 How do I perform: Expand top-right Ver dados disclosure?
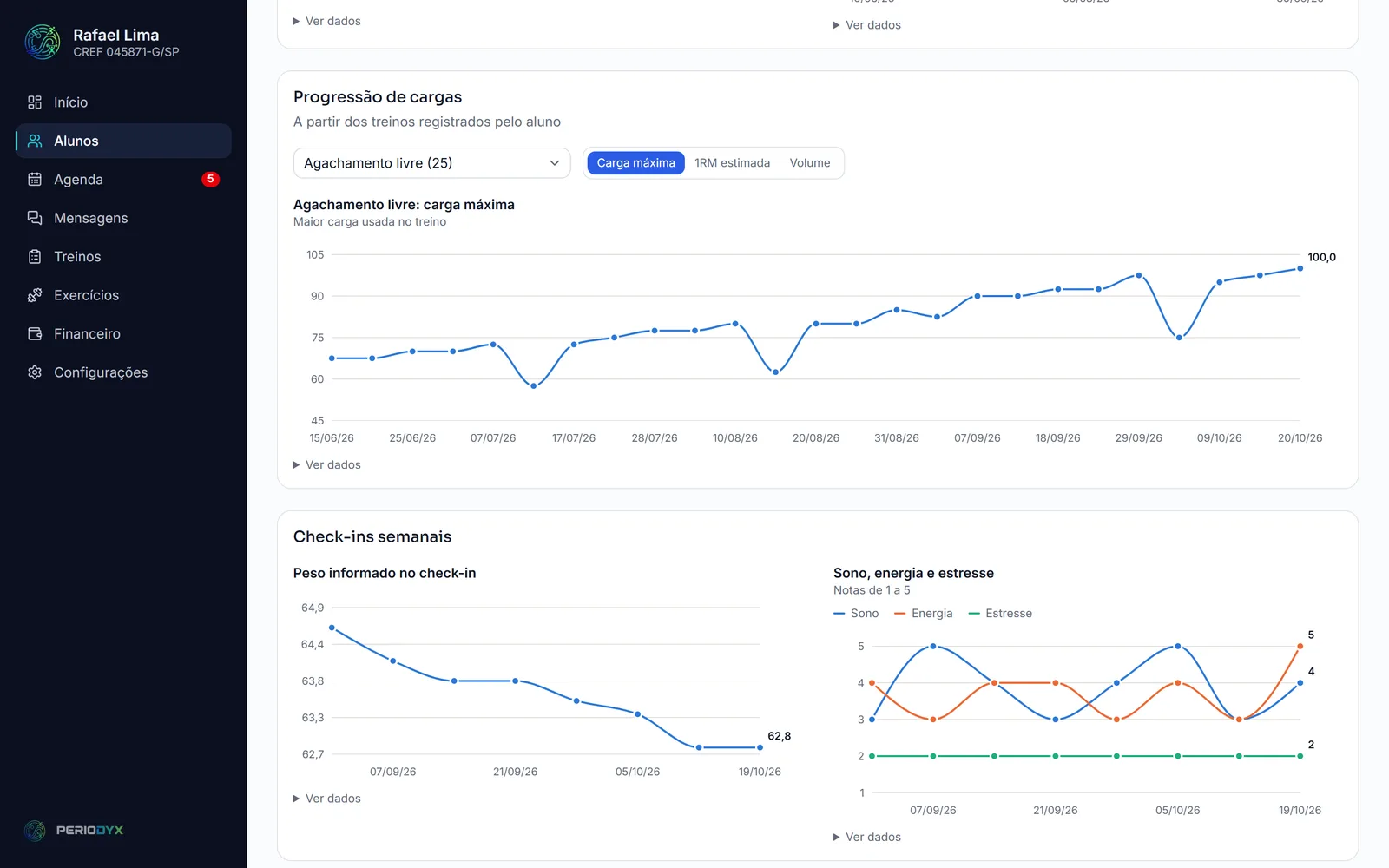pos(867,25)
